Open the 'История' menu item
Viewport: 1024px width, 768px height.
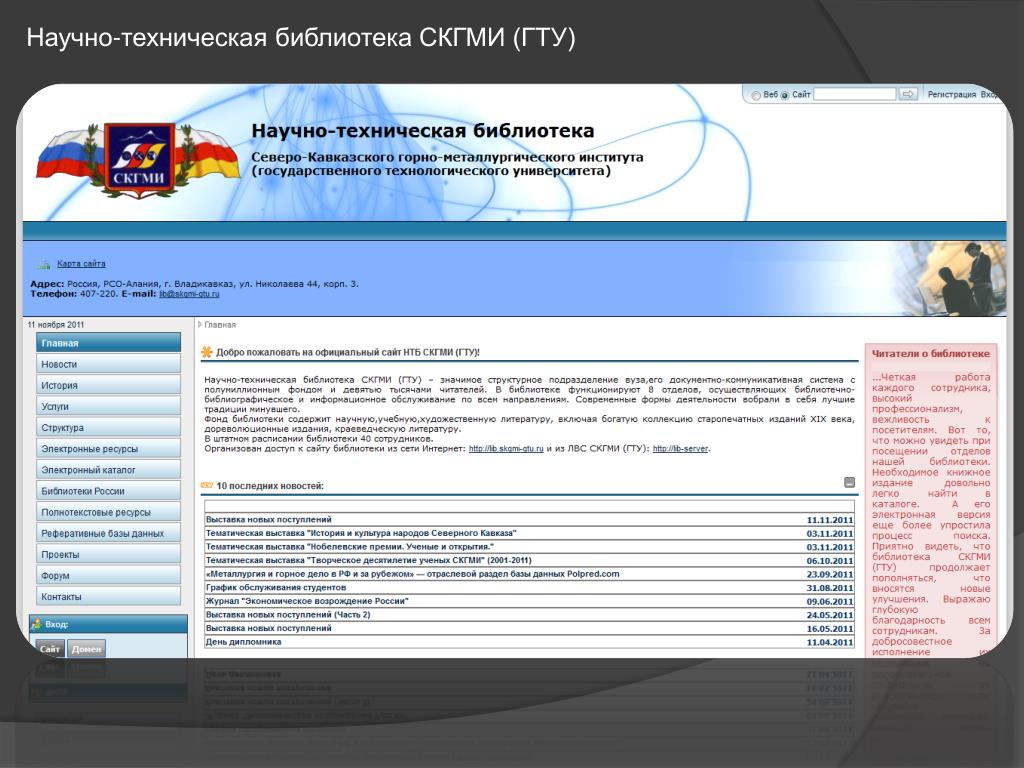pyautogui.click(x=108, y=385)
